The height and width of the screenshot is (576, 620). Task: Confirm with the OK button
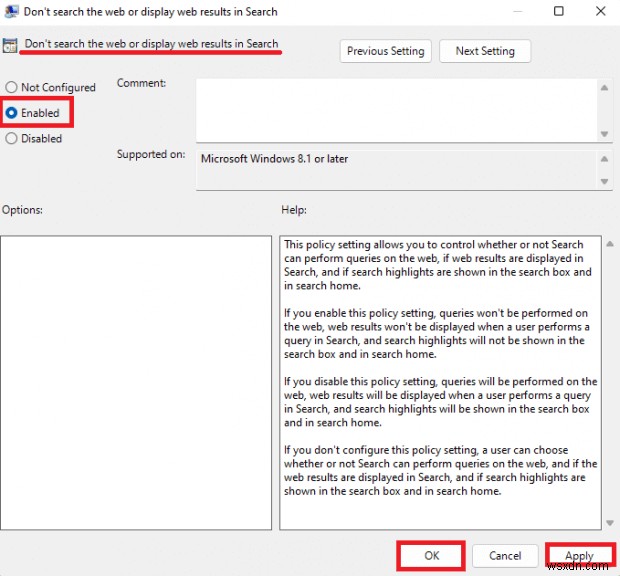coord(431,555)
